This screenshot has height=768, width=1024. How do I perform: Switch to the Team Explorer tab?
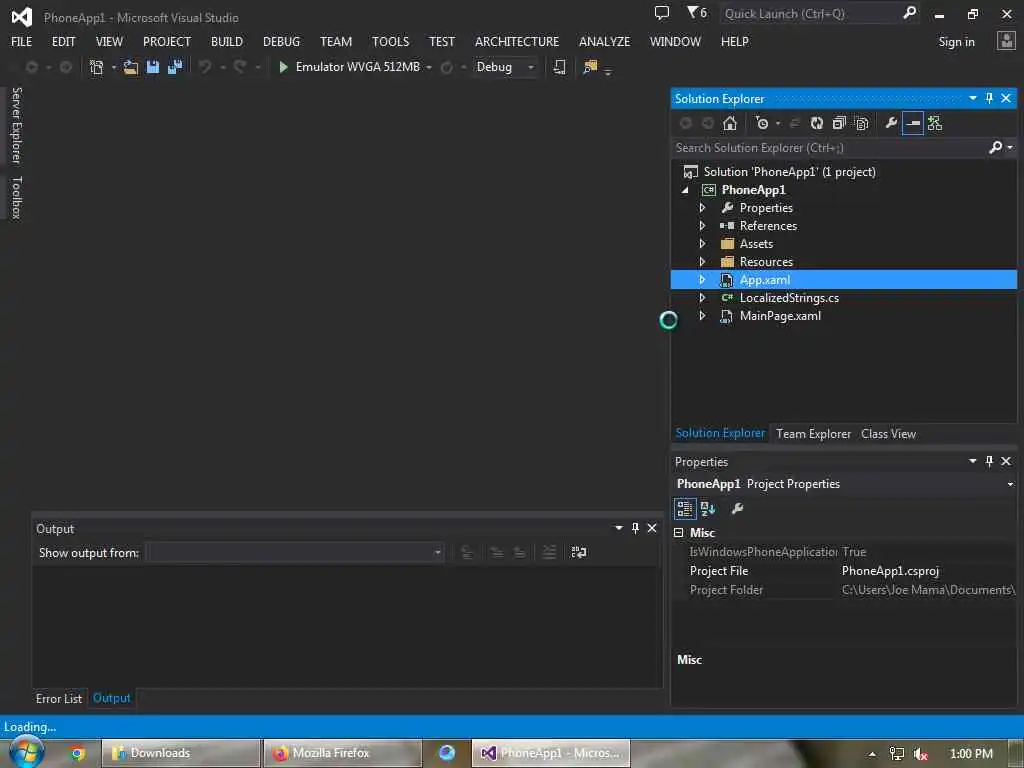(813, 434)
